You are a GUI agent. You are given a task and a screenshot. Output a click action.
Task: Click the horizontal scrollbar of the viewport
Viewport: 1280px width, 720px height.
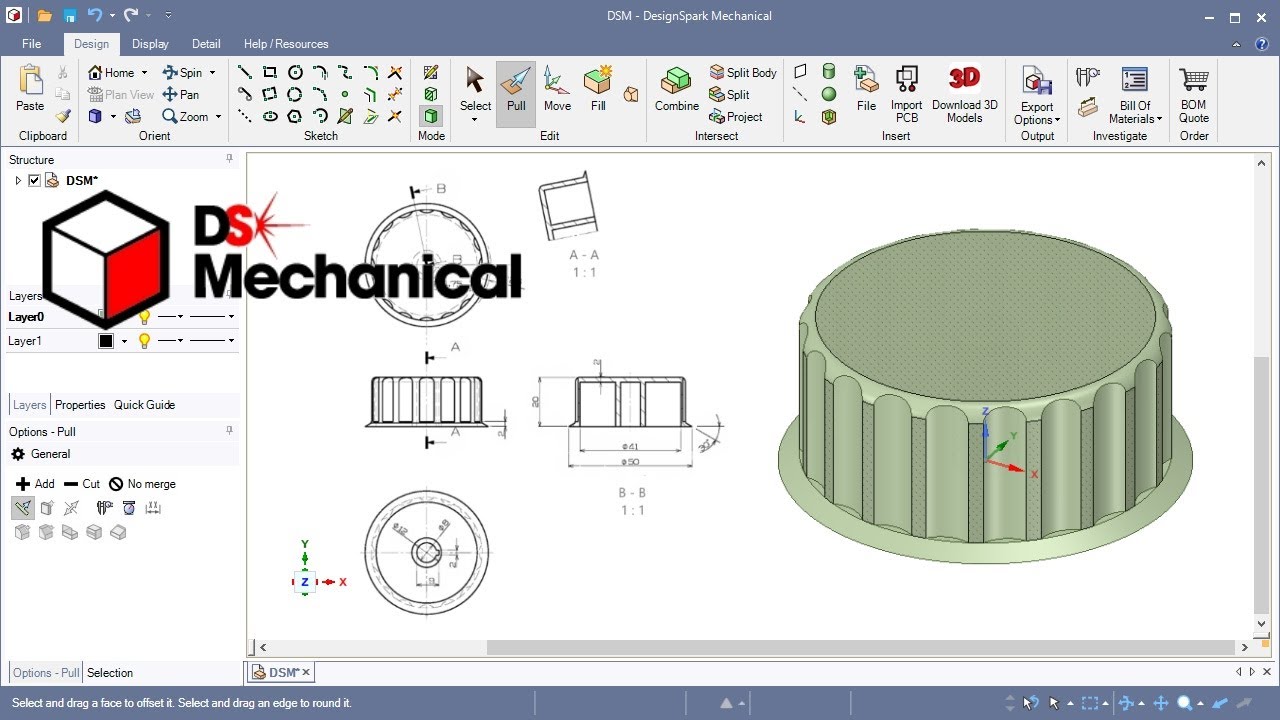860,648
